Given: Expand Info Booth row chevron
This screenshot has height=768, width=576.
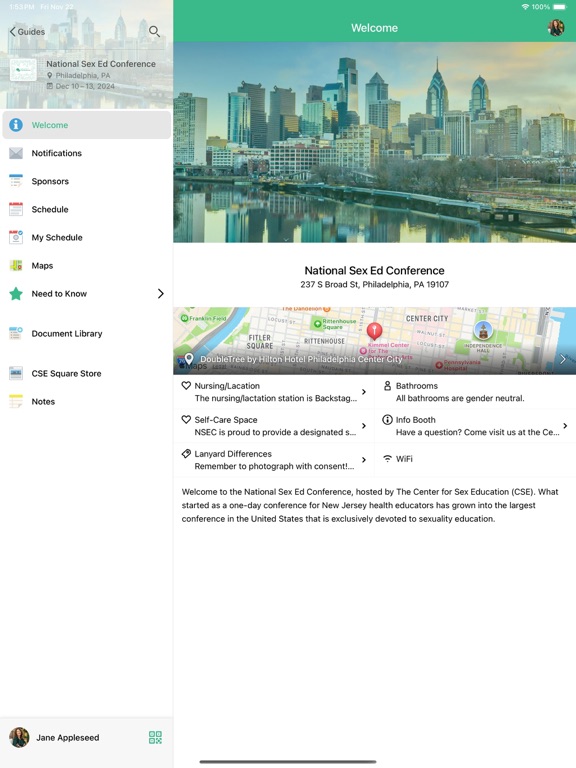Looking at the screenshot, I should (x=565, y=426).
